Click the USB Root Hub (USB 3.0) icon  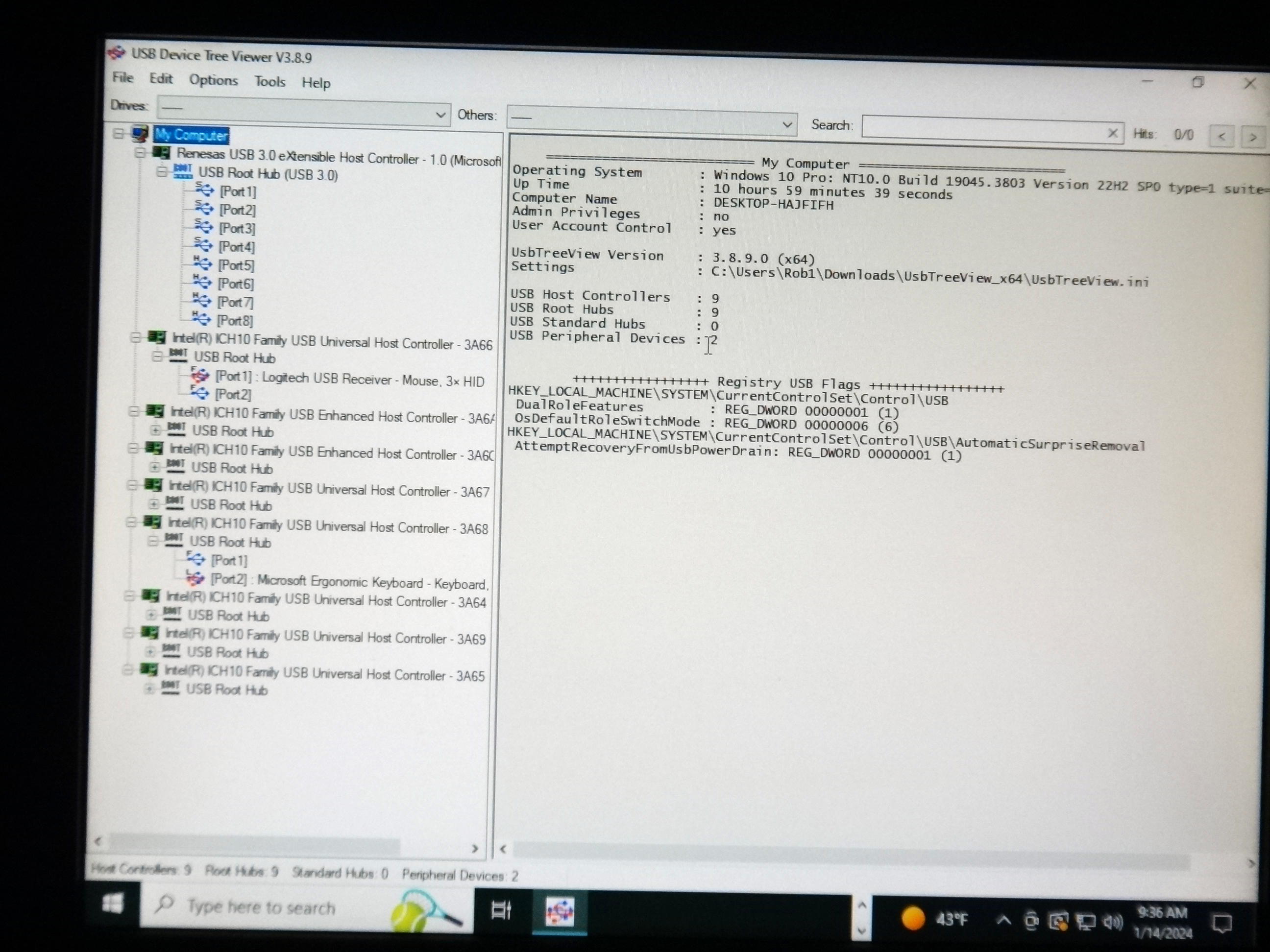click(x=183, y=171)
